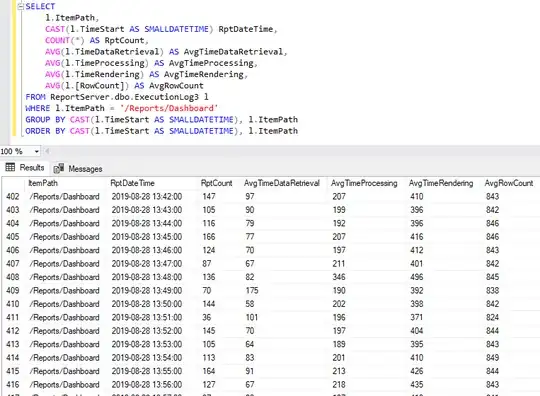Select the RptCount column header
540x396 pixels.
[217, 183]
